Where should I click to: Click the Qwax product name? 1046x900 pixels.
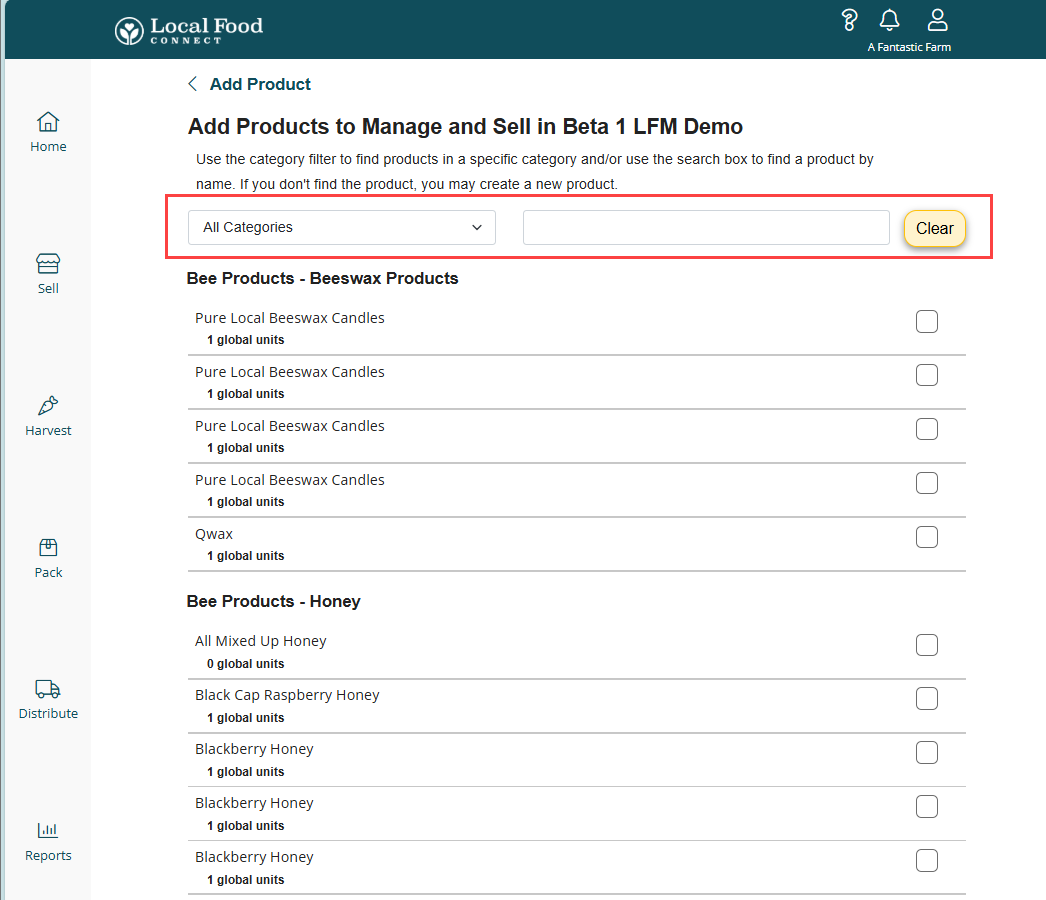tap(214, 534)
